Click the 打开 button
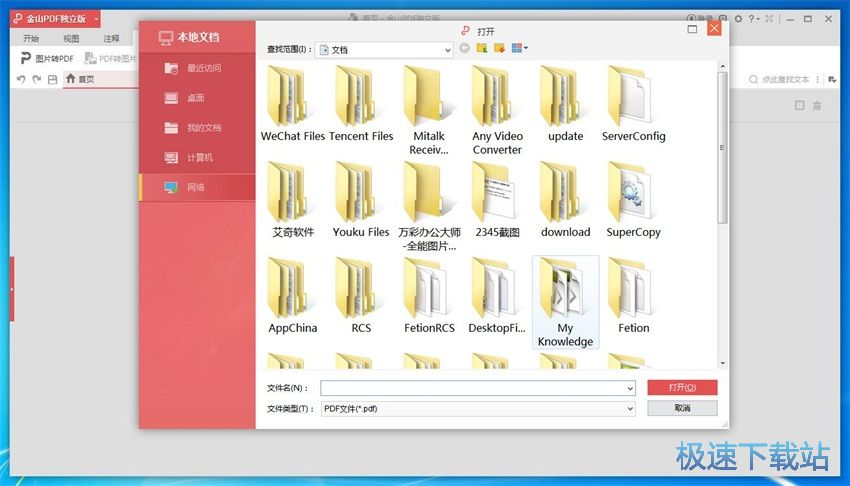Image resolution: width=850 pixels, height=486 pixels. [682, 387]
